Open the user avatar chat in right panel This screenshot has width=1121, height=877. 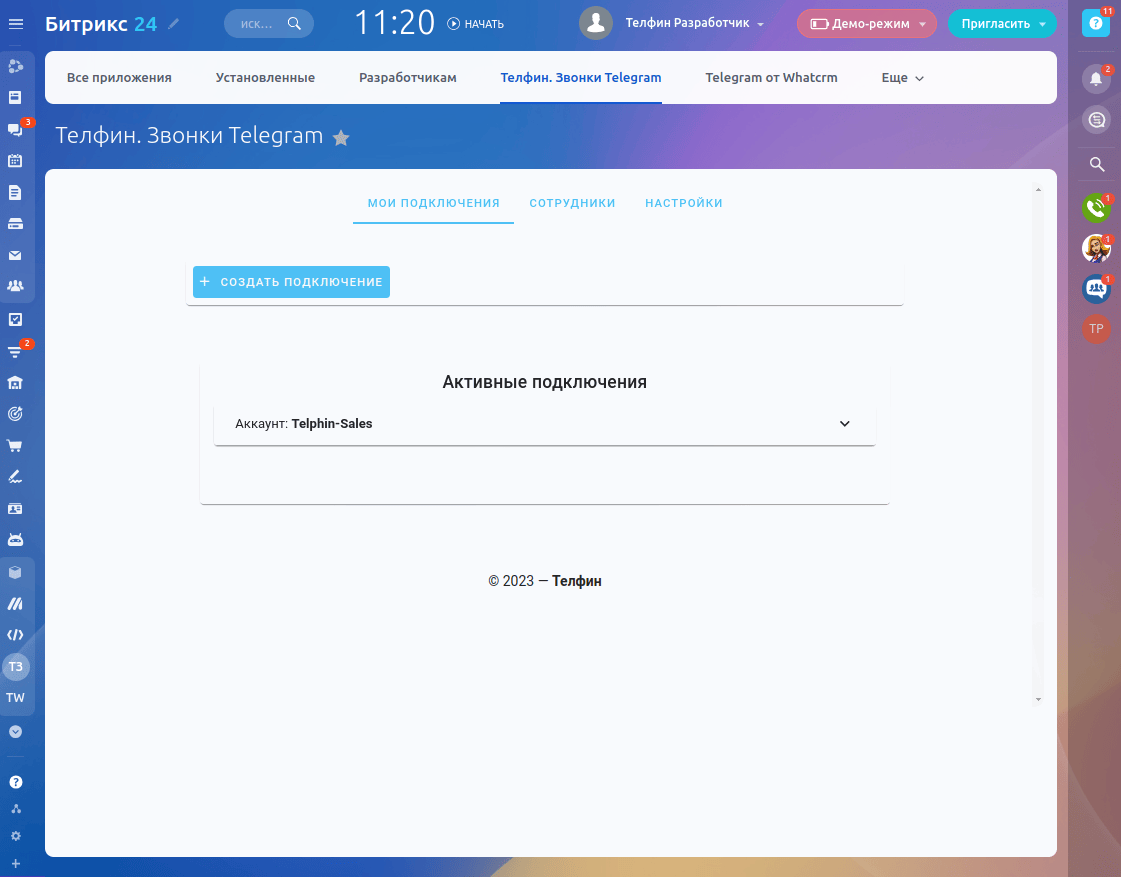pyautogui.click(x=1096, y=249)
